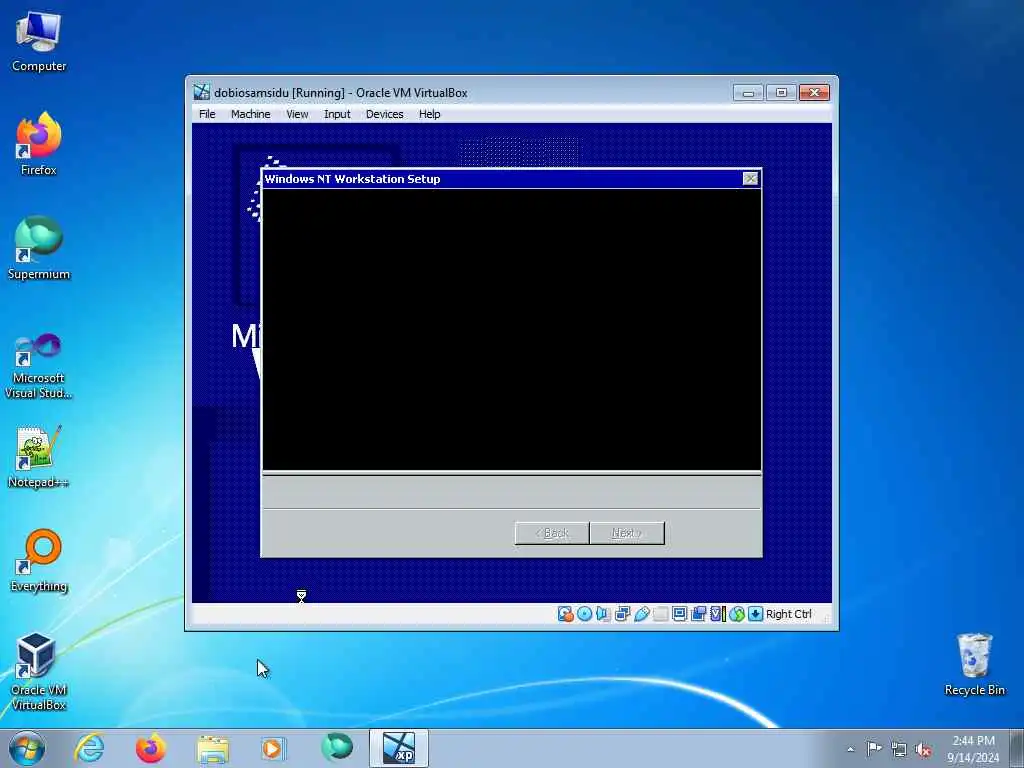
Task: Click the USB devices status icon
Action: coord(641,614)
